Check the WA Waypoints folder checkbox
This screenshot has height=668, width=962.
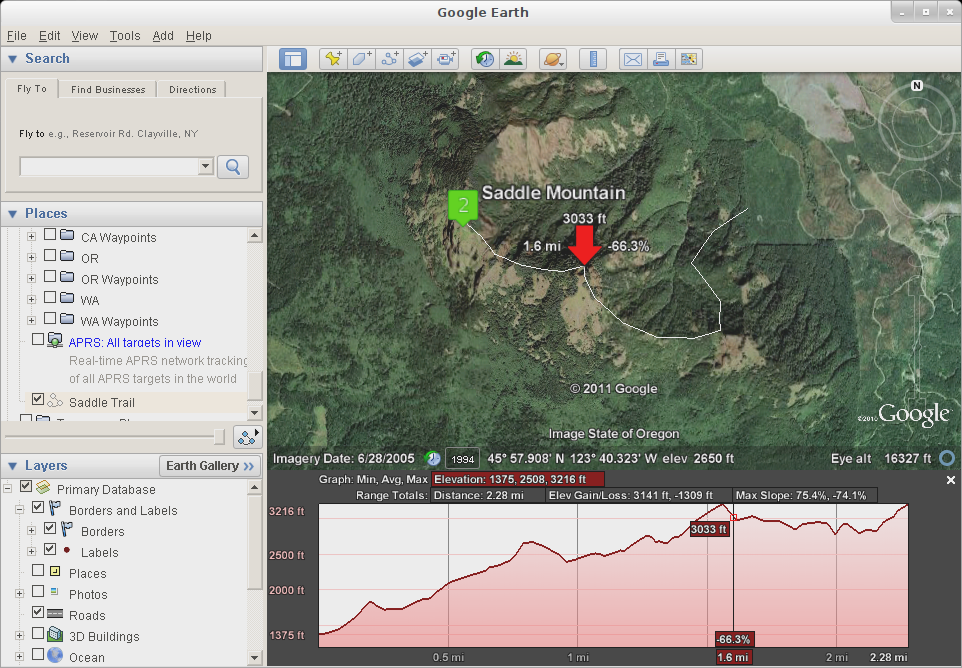pos(50,318)
